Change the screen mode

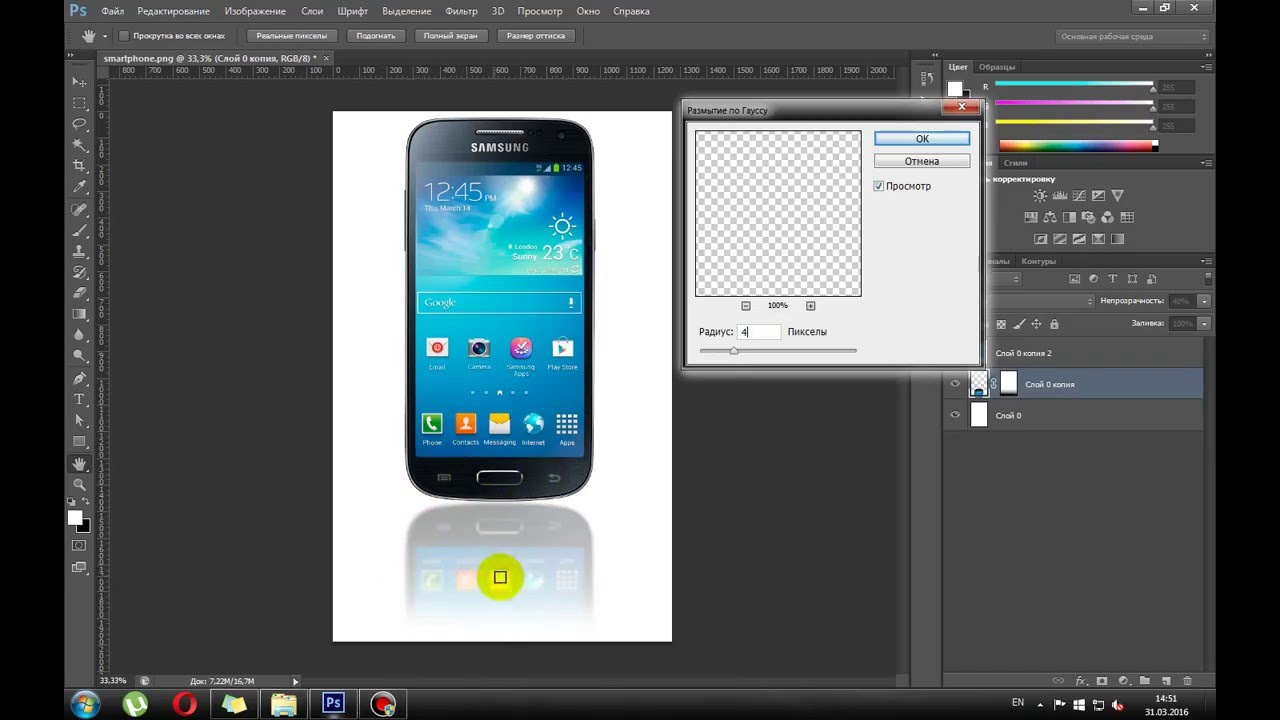coord(79,567)
